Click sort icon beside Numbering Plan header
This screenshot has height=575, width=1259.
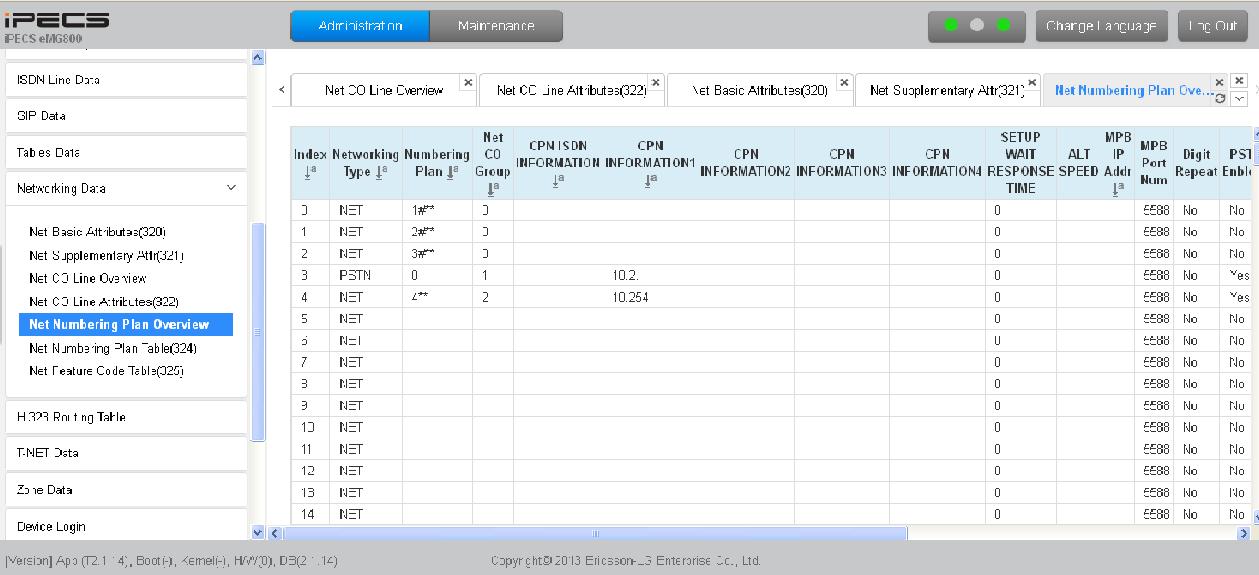[453, 172]
